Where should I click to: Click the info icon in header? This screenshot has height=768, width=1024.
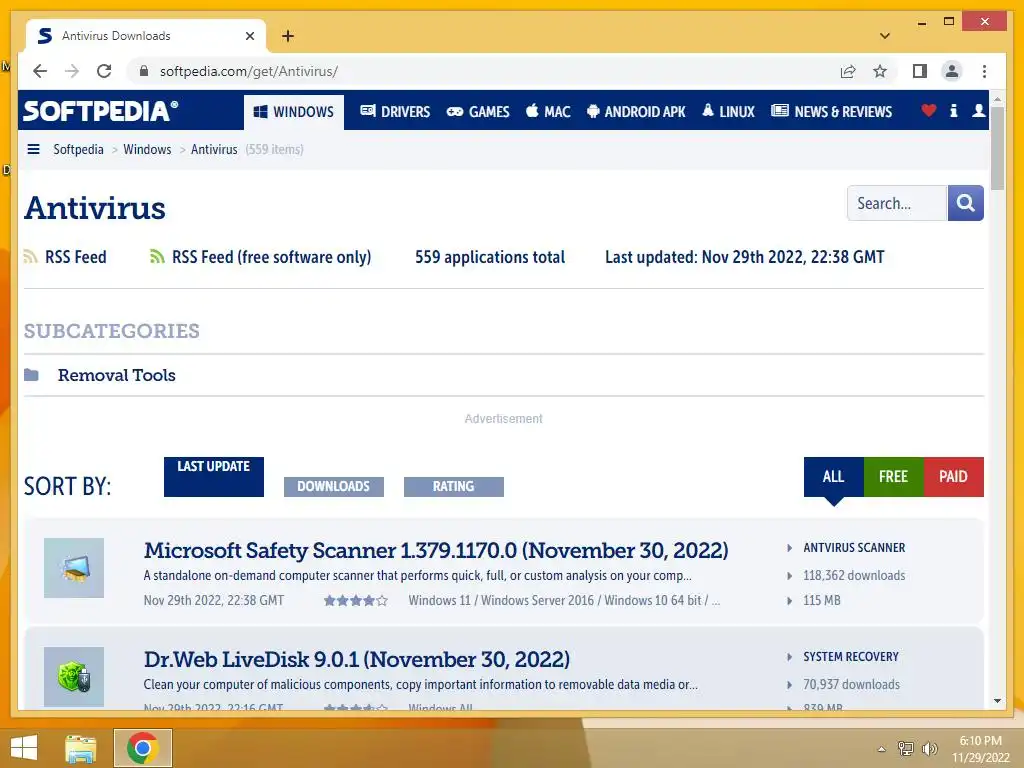click(953, 110)
